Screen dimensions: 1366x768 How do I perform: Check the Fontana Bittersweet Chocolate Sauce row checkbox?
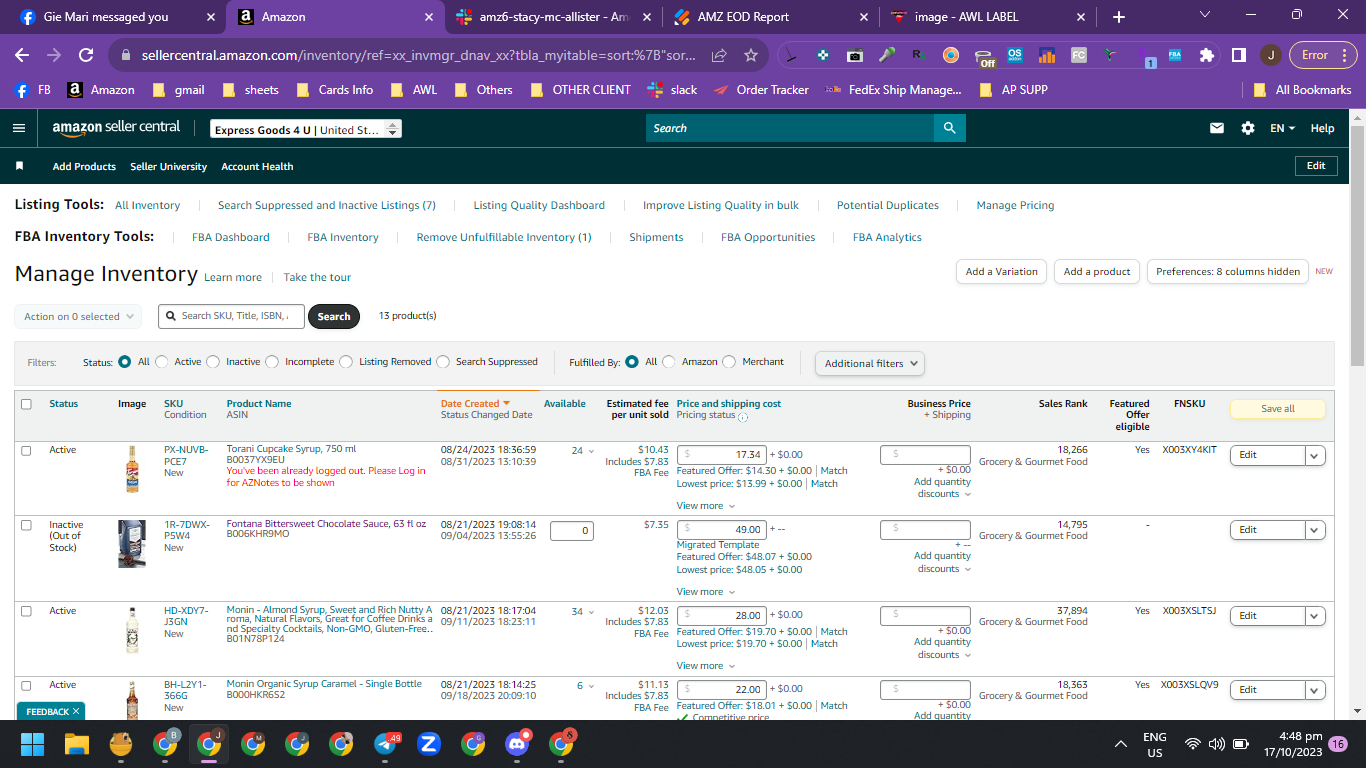click(x=26, y=525)
